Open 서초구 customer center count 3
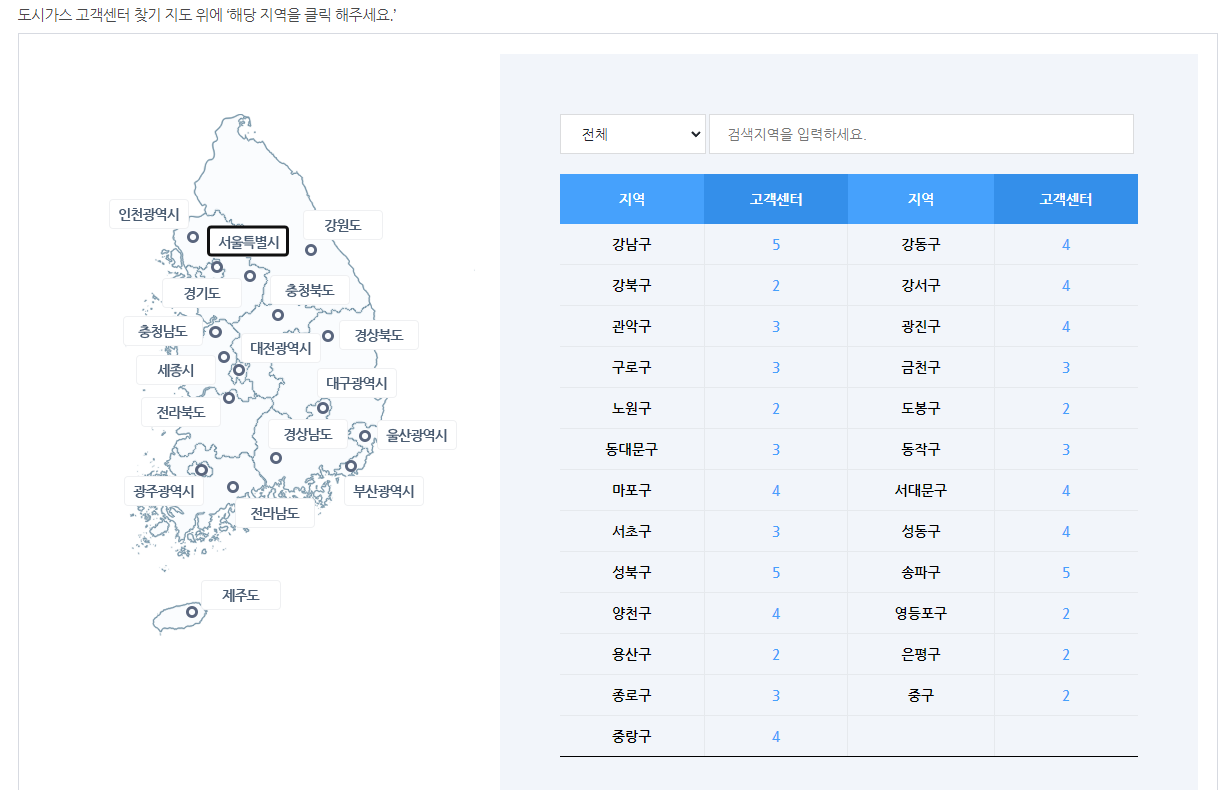 pos(776,531)
